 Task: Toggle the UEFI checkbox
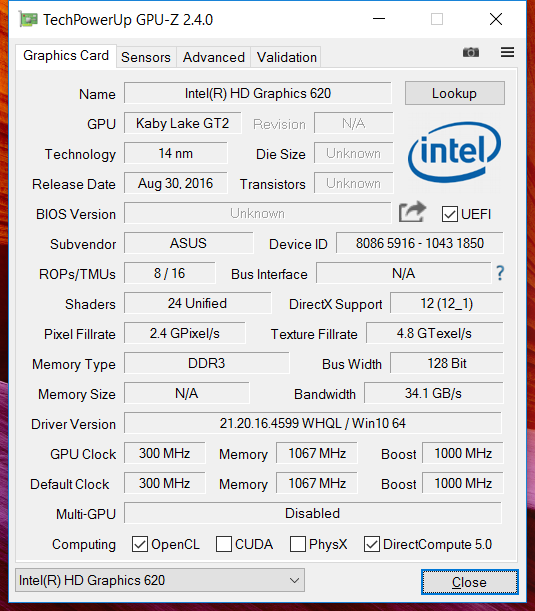(449, 214)
